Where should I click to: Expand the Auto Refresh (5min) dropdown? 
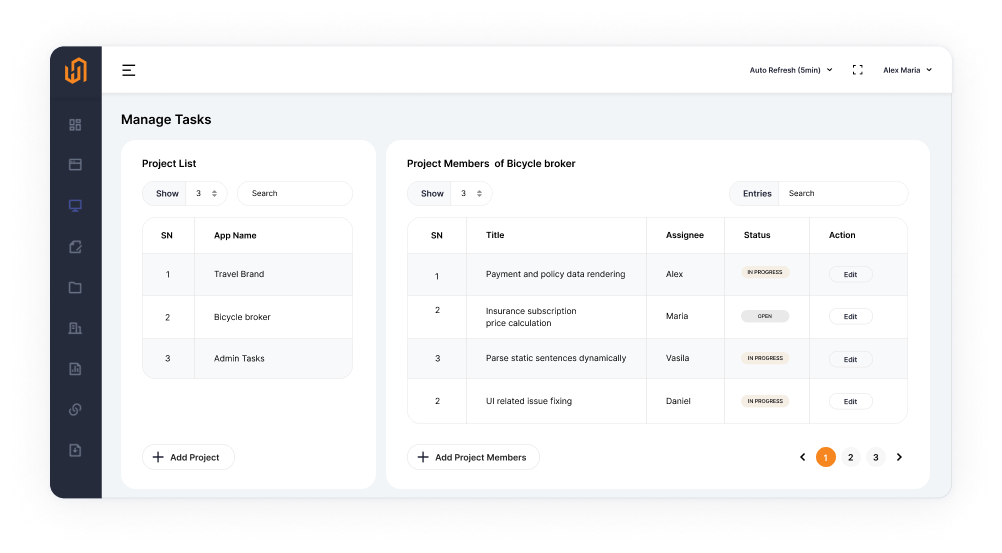pyautogui.click(x=790, y=70)
